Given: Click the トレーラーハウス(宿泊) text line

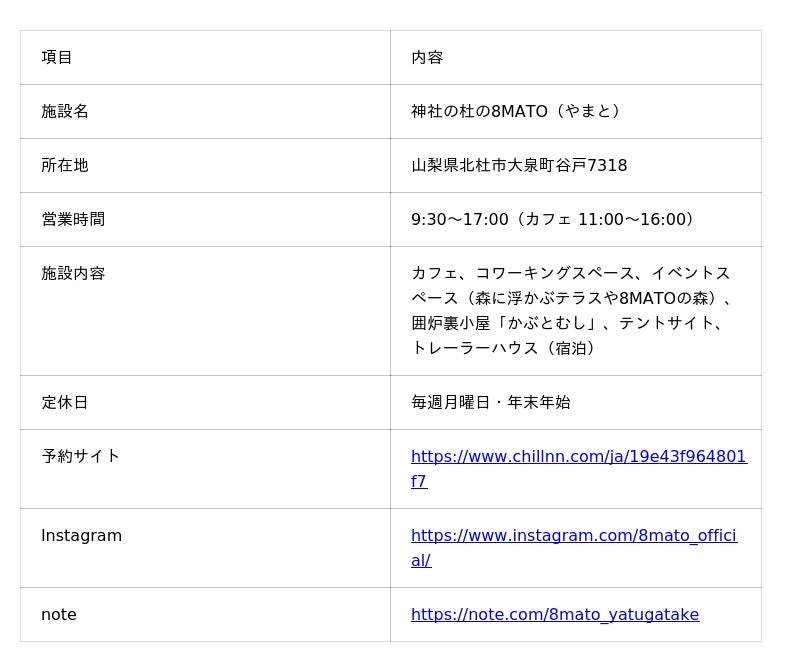Looking at the screenshot, I should click(504, 348).
